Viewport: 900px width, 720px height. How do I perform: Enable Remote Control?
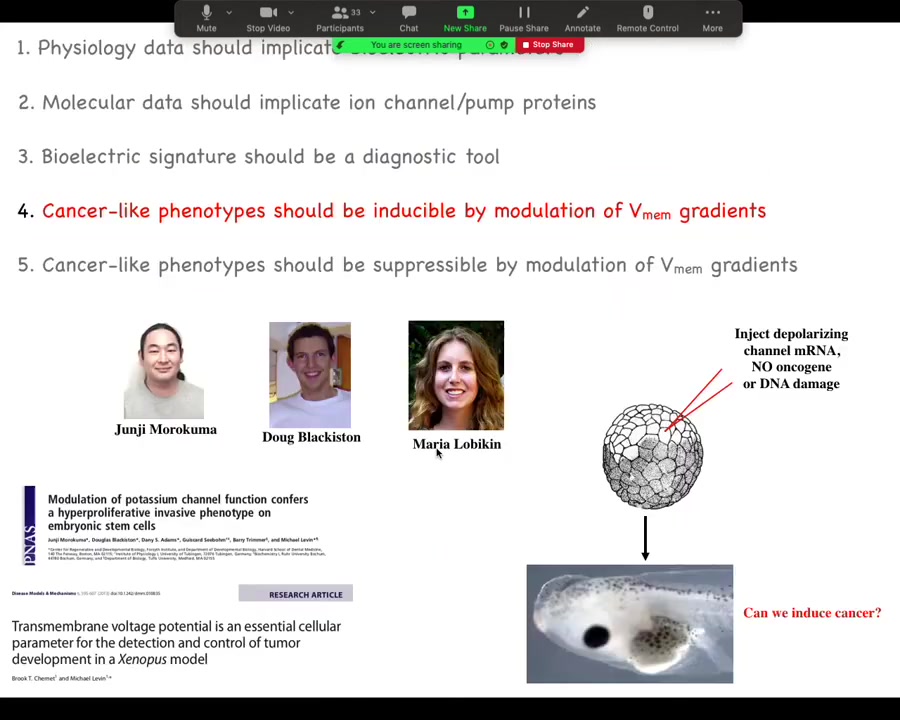click(x=647, y=18)
